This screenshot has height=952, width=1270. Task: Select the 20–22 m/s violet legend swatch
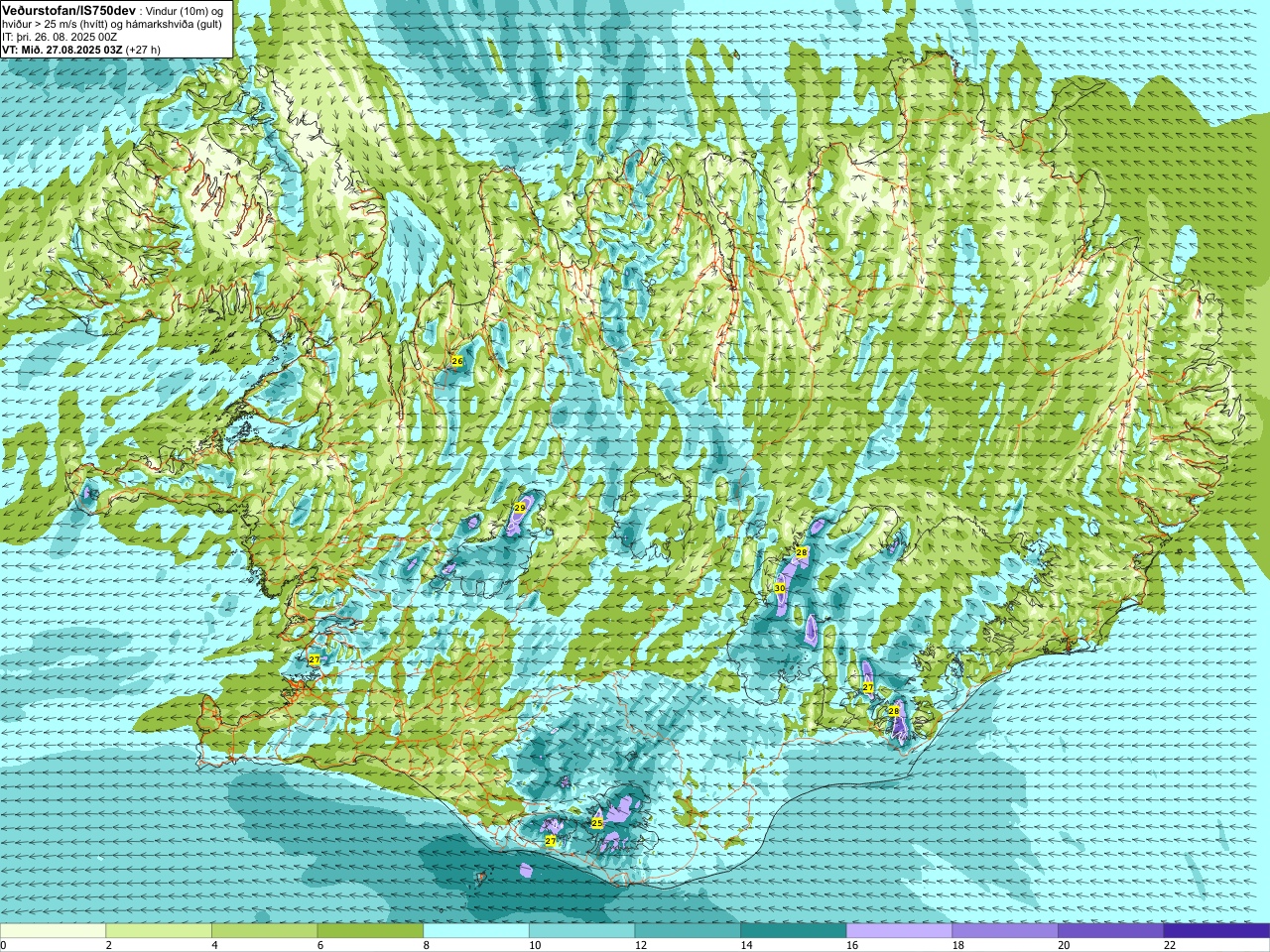coord(1111,930)
